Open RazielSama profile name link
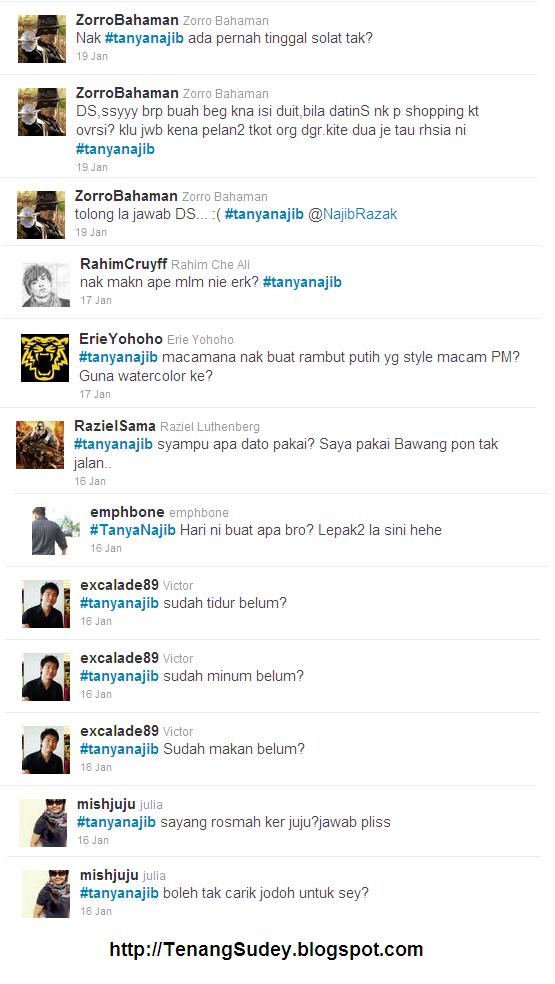The height and width of the screenshot is (984, 555). tap(115, 426)
